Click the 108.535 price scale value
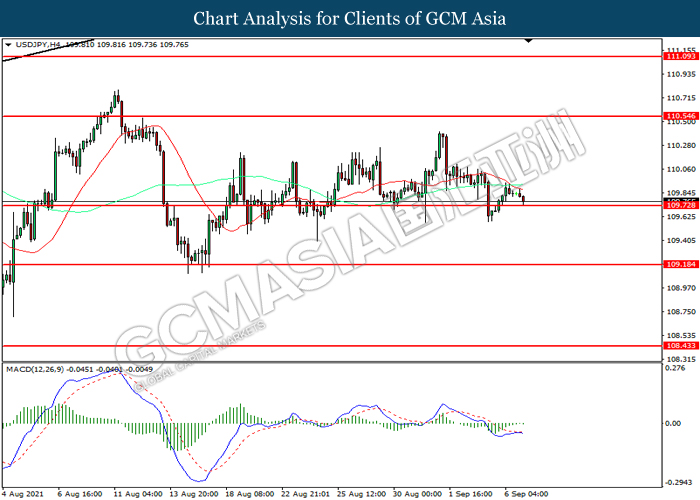Viewport: 700px width, 500px height. click(x=681, y=335)
